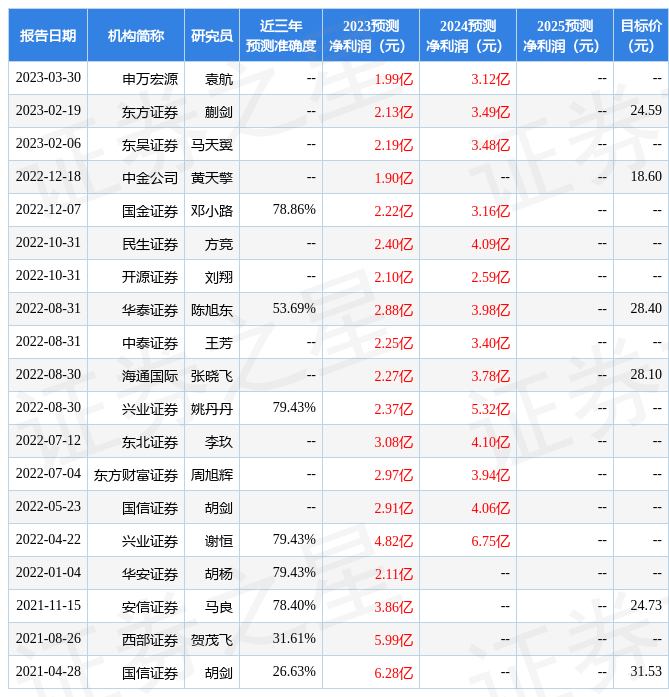The width and height of the screenshot is (669, 697).
Task: Click researcher 刘翔
Action: tap(218, 276)
